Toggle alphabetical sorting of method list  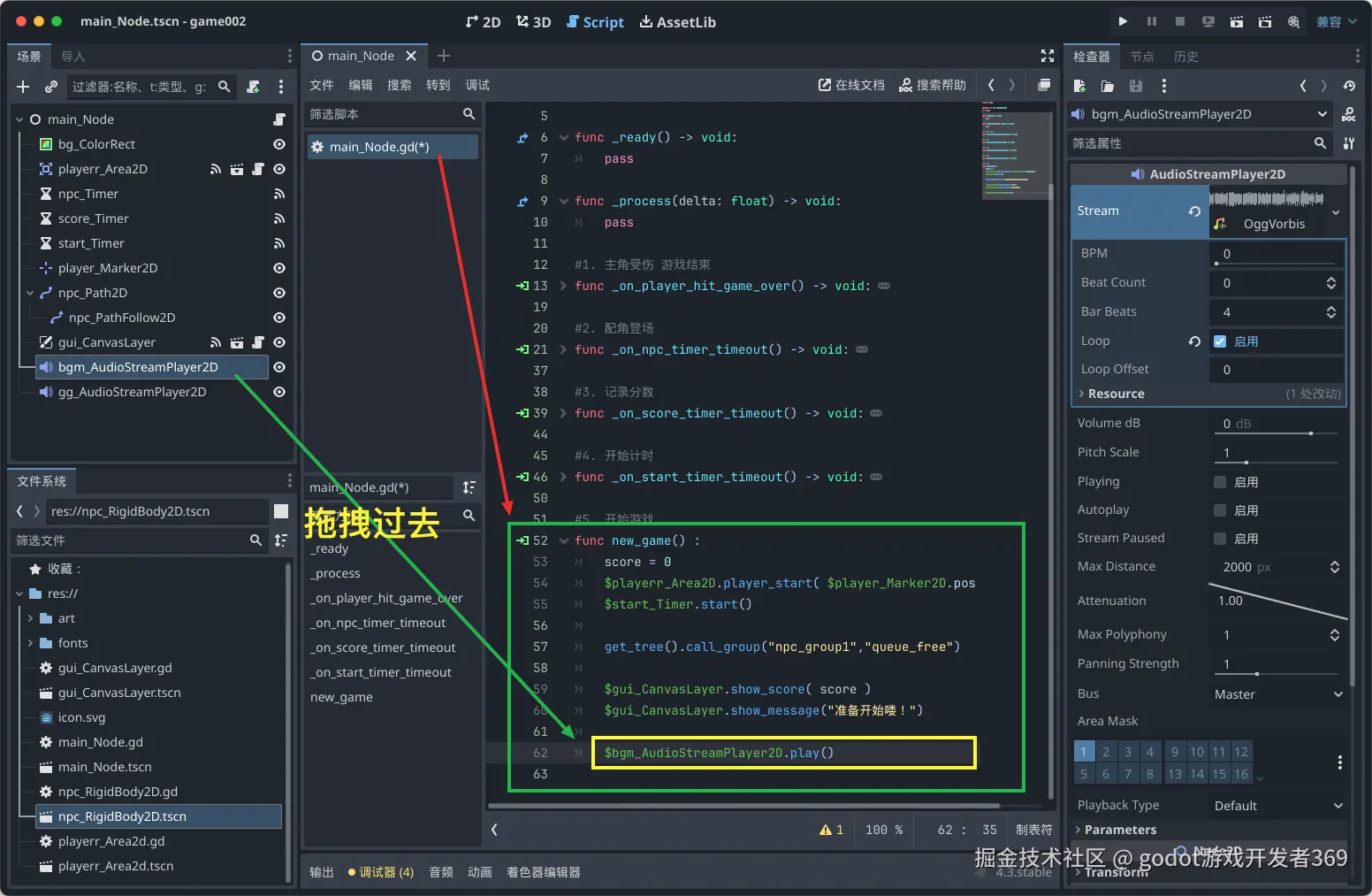(469, 487)
